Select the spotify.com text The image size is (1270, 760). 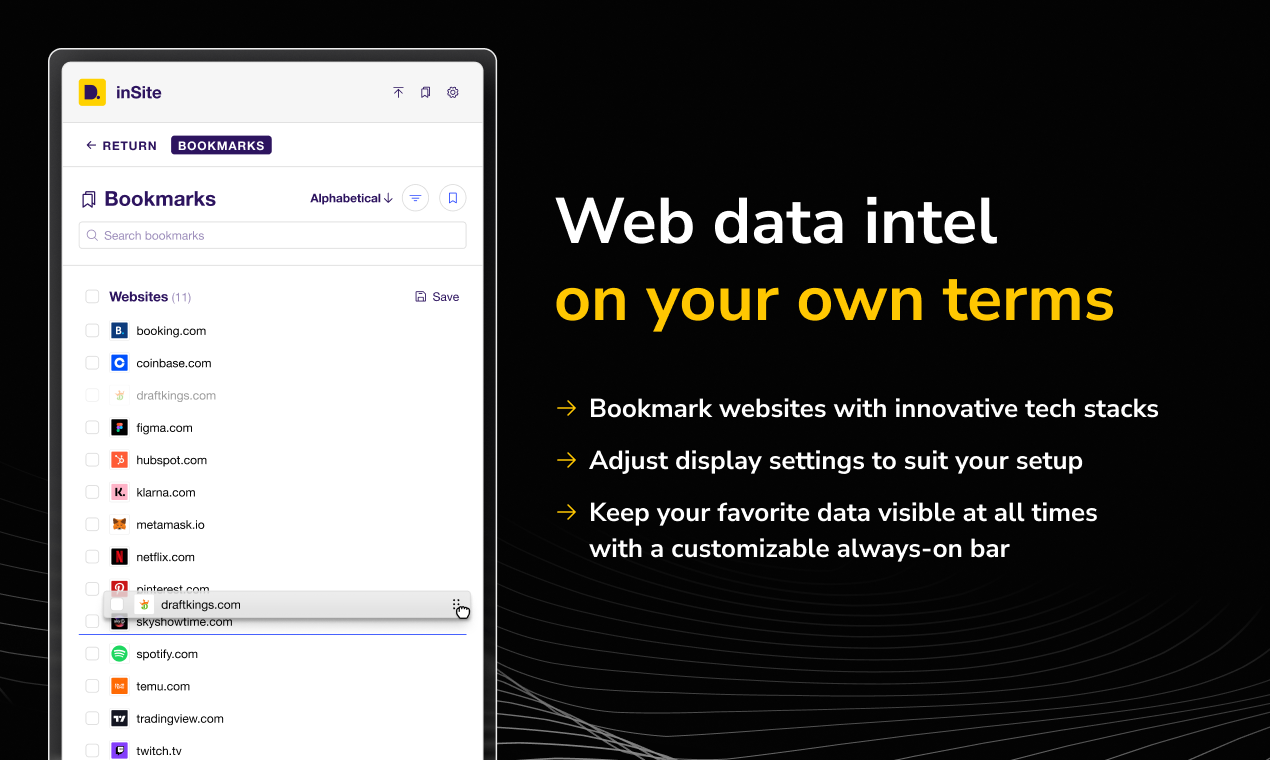[x=167, y=654]
